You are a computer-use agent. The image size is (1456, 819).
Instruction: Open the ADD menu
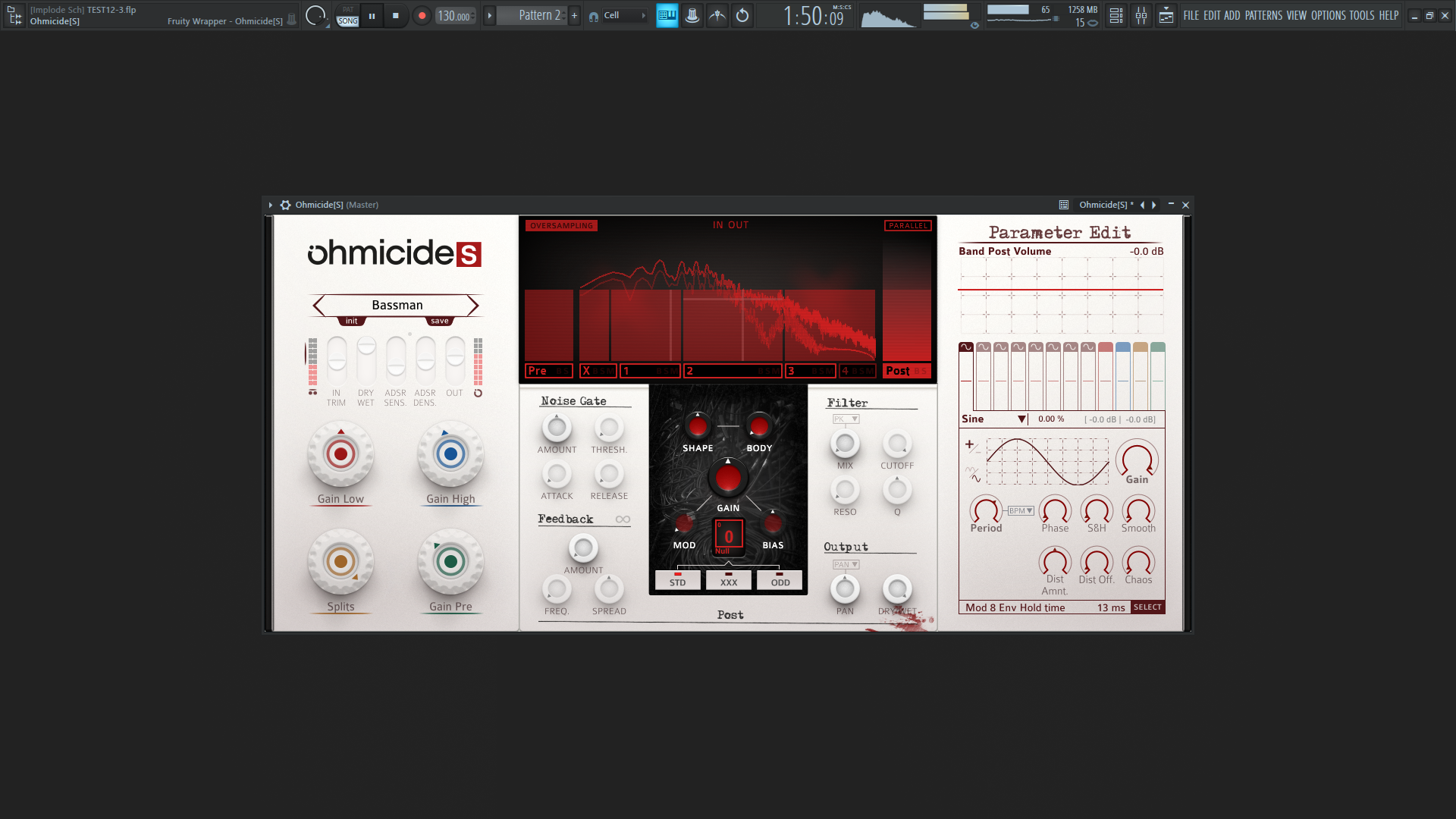pos(1232,15)
